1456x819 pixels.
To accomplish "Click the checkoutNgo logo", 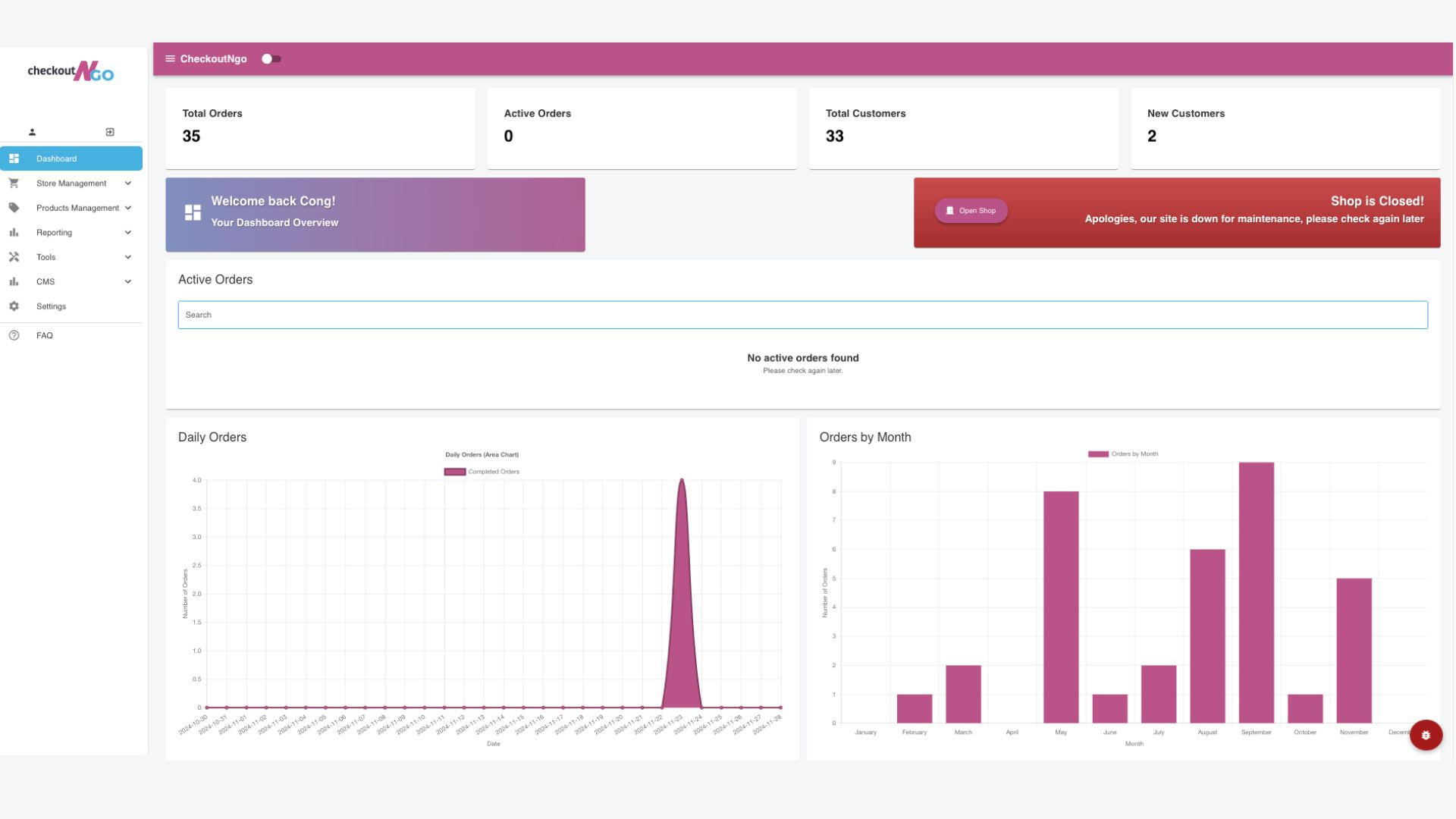I will coord(71,71).
